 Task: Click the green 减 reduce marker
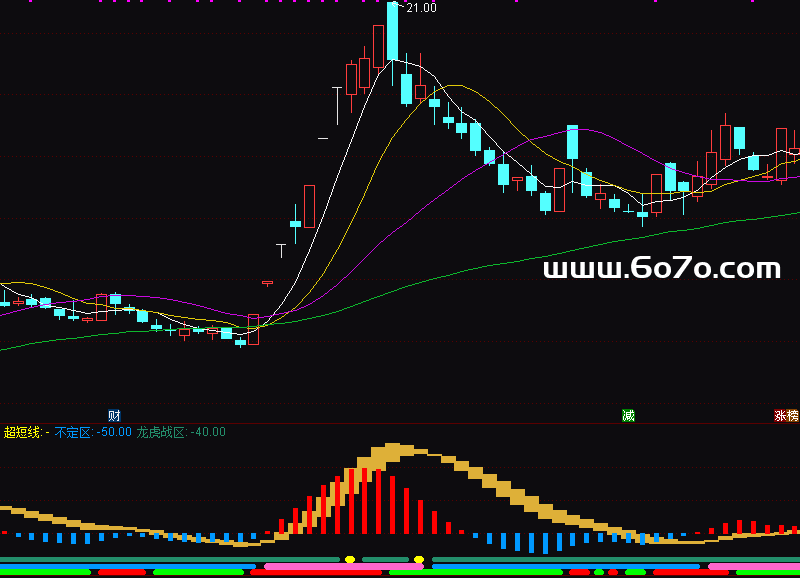[628, 415]
